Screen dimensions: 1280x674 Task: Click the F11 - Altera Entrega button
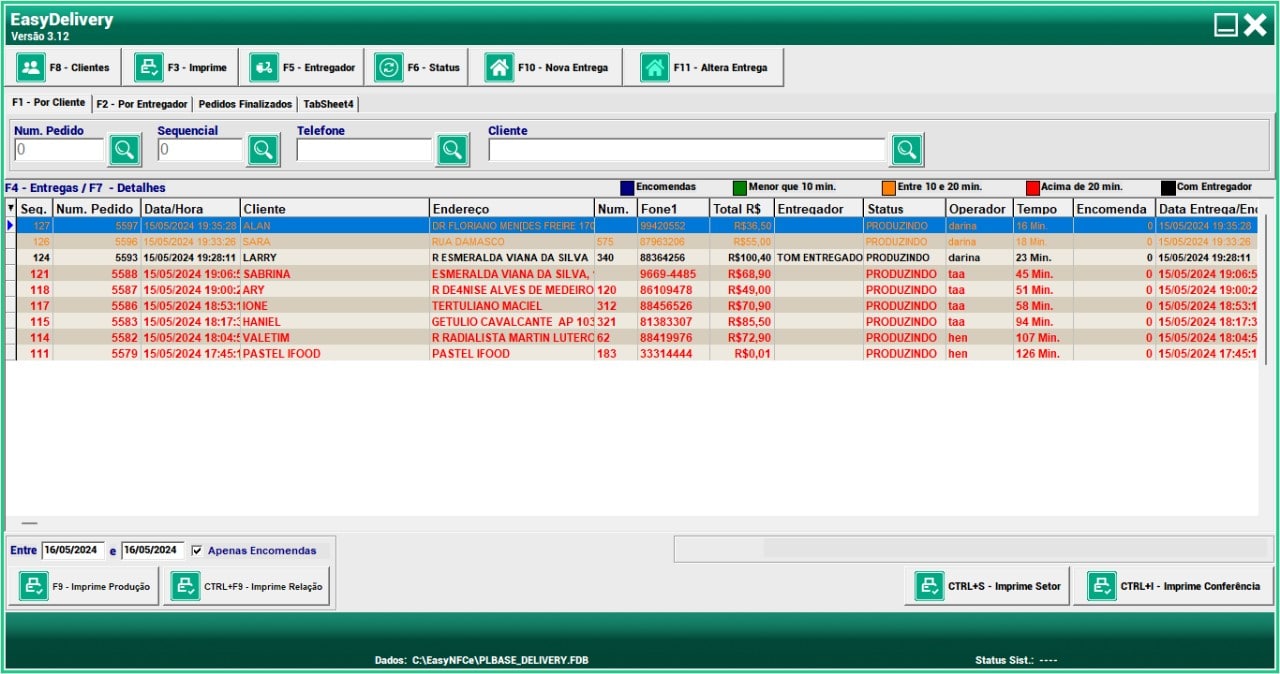pyautogui.click(x=706, y=67)
